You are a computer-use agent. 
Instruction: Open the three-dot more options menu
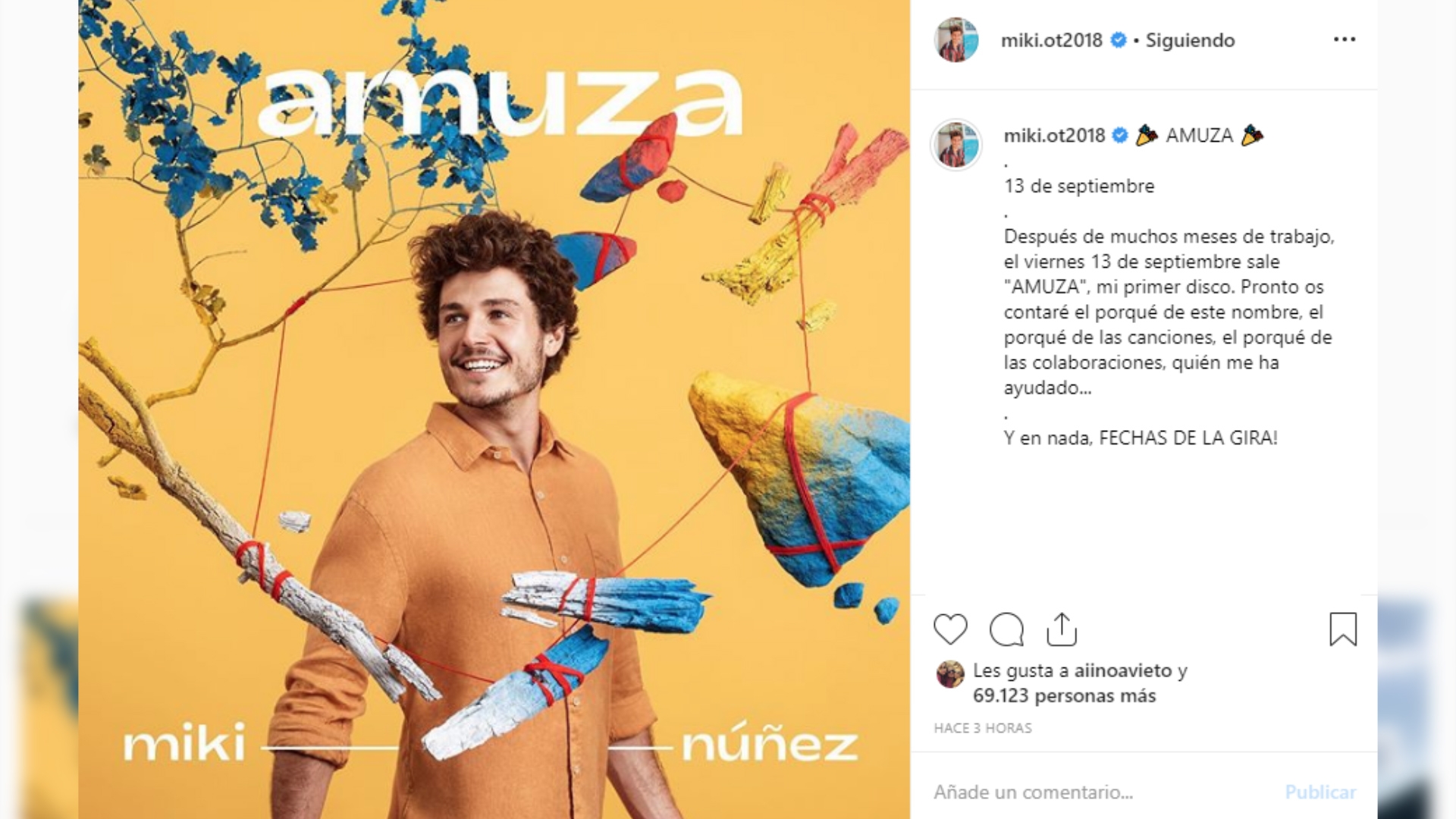(x=1345, y=39)
